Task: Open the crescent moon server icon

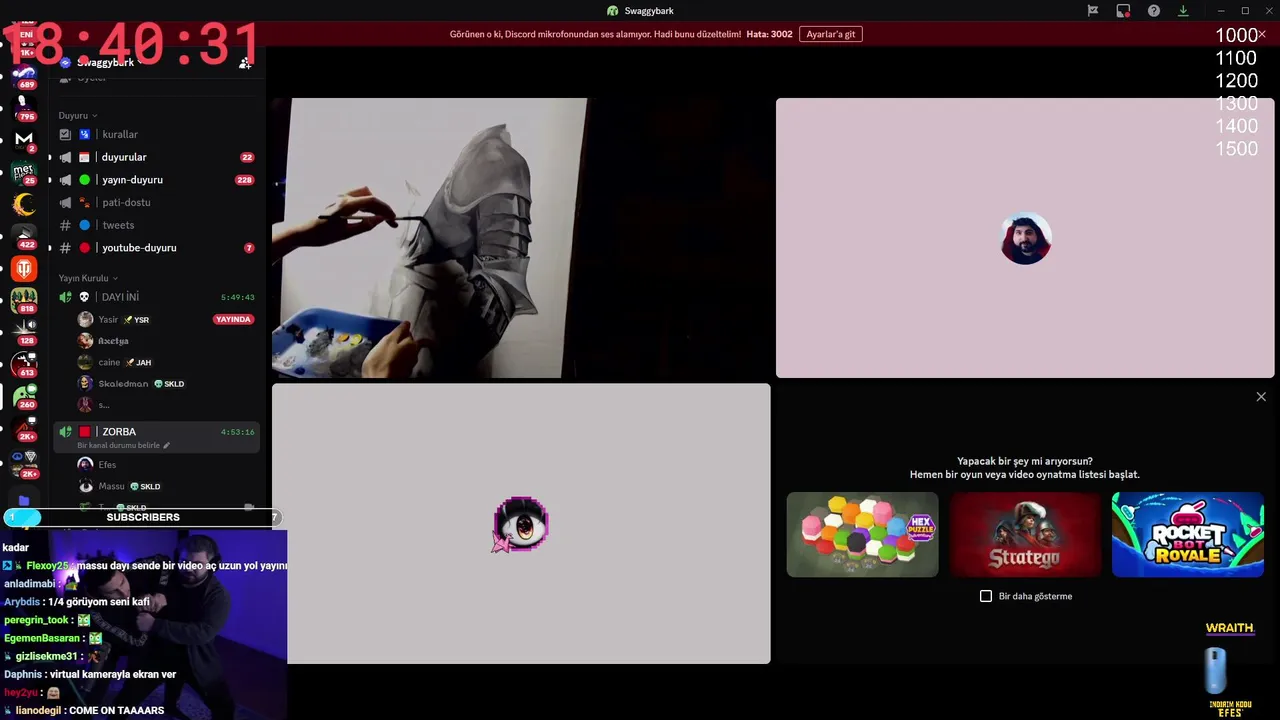Action: tap(24, 204)
